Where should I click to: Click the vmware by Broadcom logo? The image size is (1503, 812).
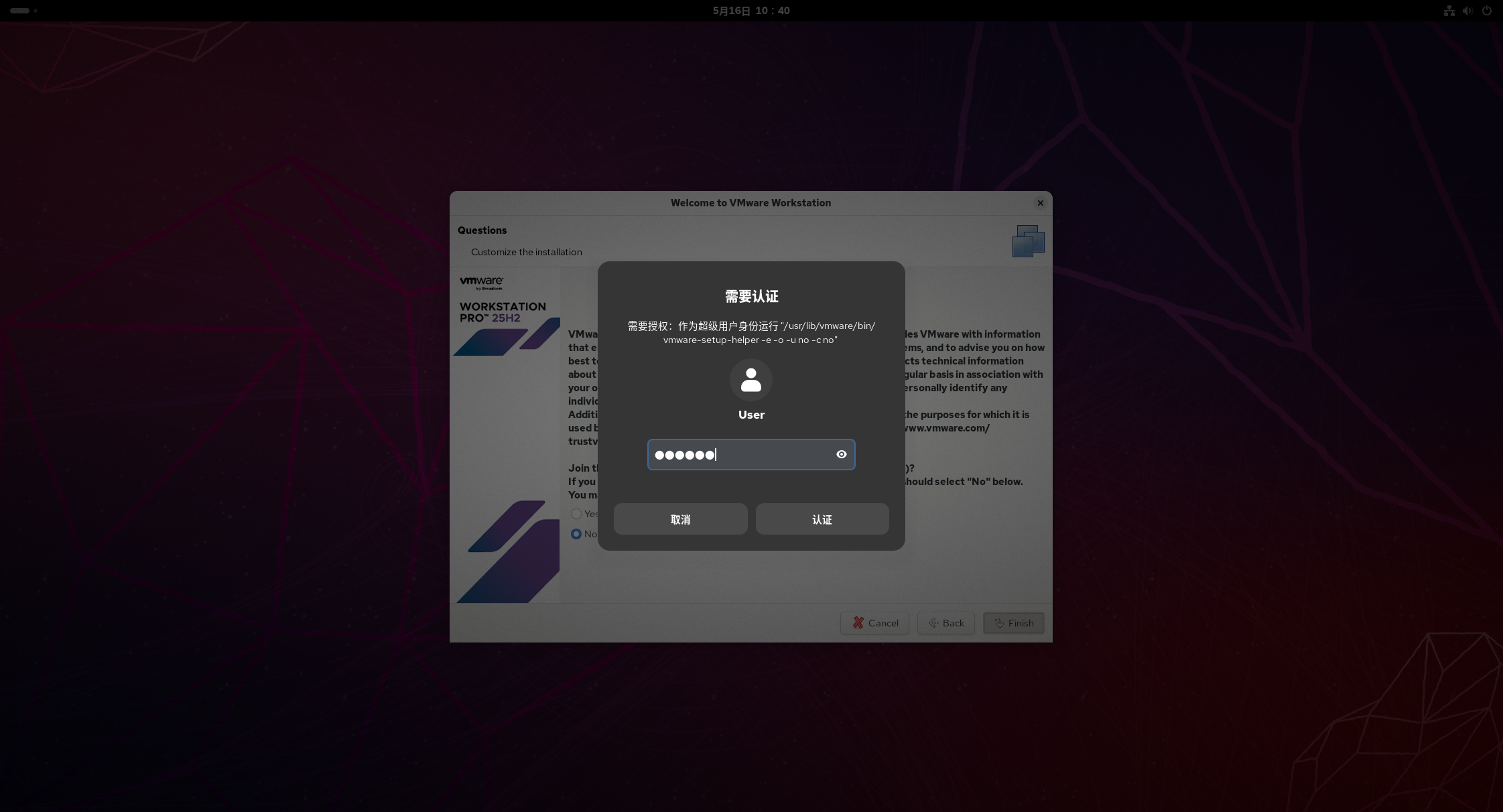tap(482, 283)
